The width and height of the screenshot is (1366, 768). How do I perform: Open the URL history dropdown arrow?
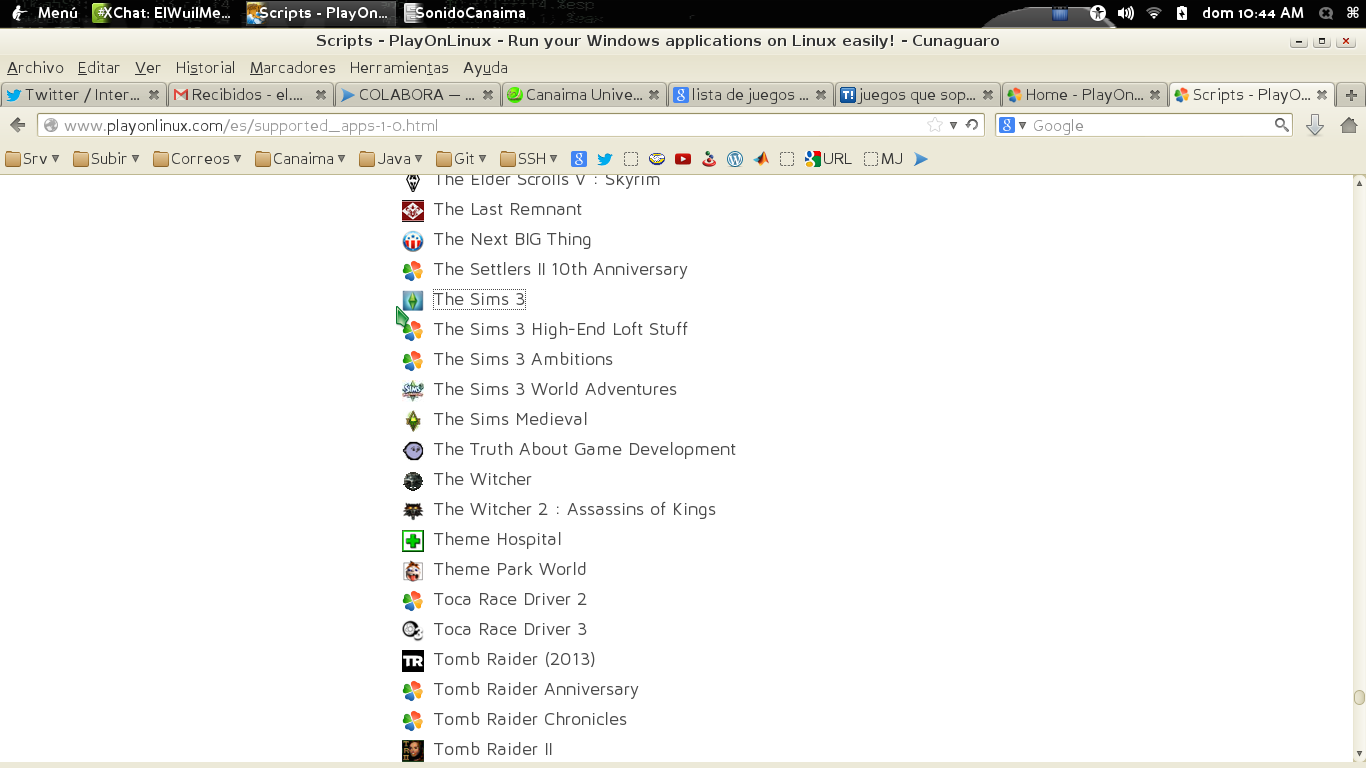click(953, 125)
